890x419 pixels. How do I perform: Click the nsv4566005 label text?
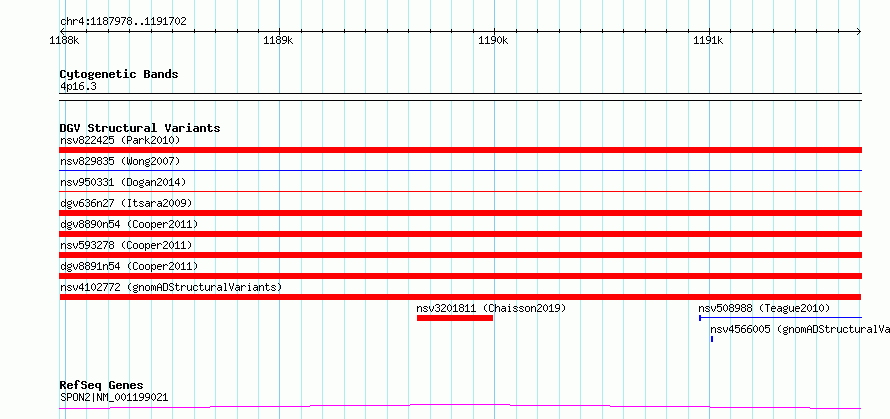pos(800,329)
